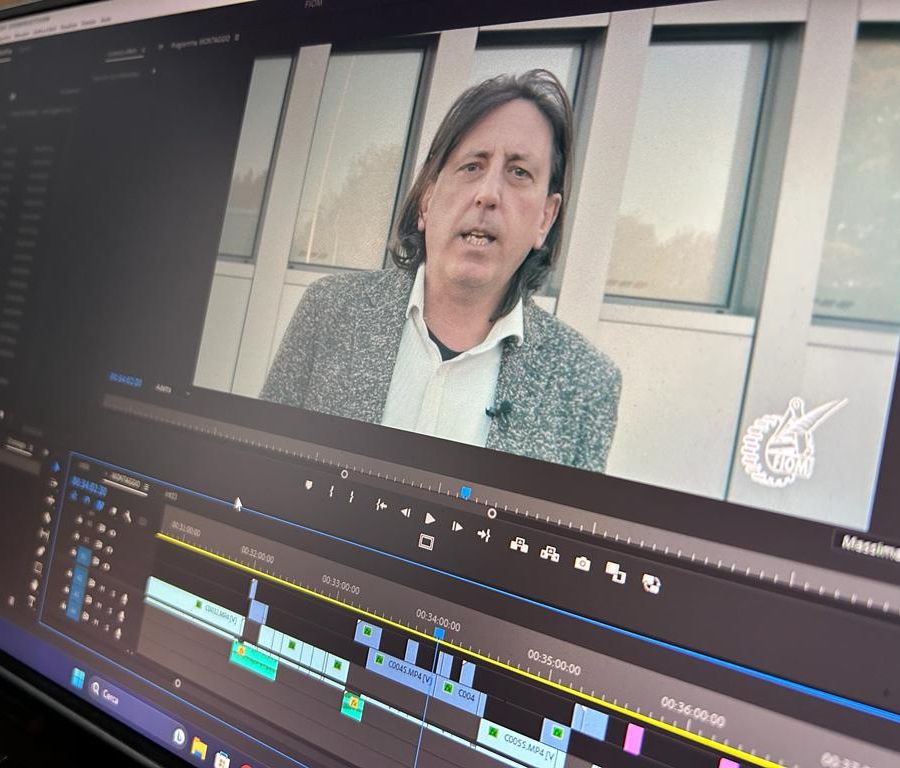
Task: Select the Rectangle tool
Action: 38,568
